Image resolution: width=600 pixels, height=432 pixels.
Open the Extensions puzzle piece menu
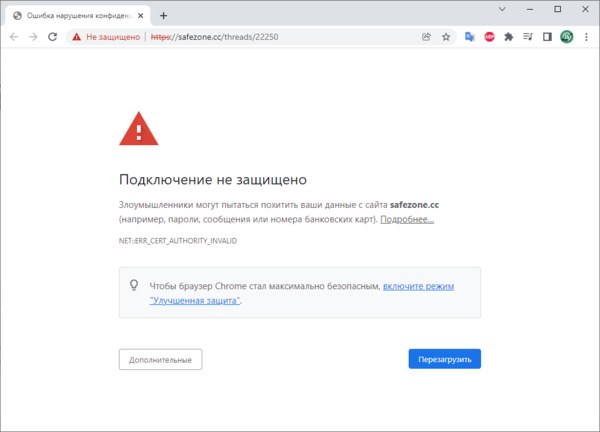click(509, 37)
